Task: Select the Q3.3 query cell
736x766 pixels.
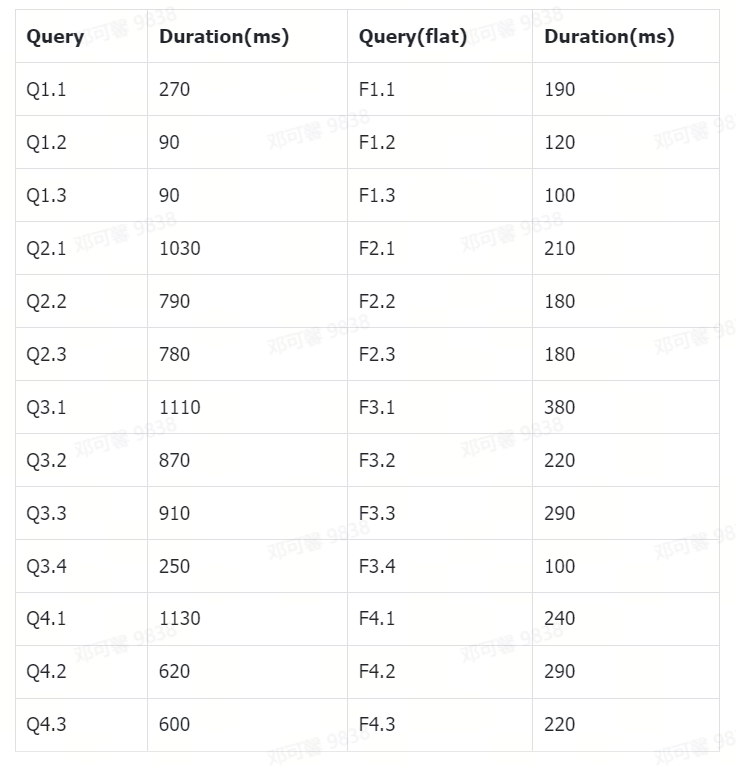Action: pos(46,513)
